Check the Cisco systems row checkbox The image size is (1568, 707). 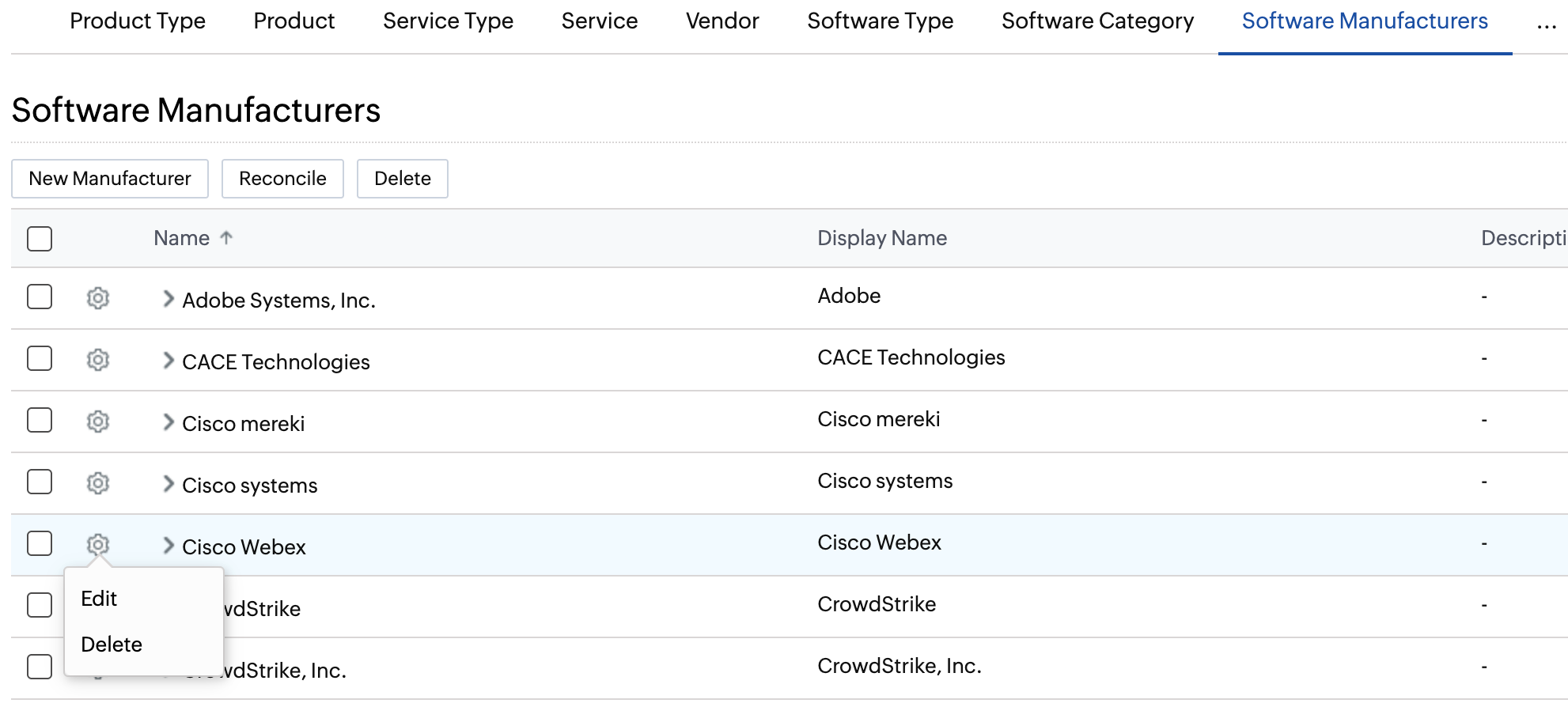[x=40, y=482]
